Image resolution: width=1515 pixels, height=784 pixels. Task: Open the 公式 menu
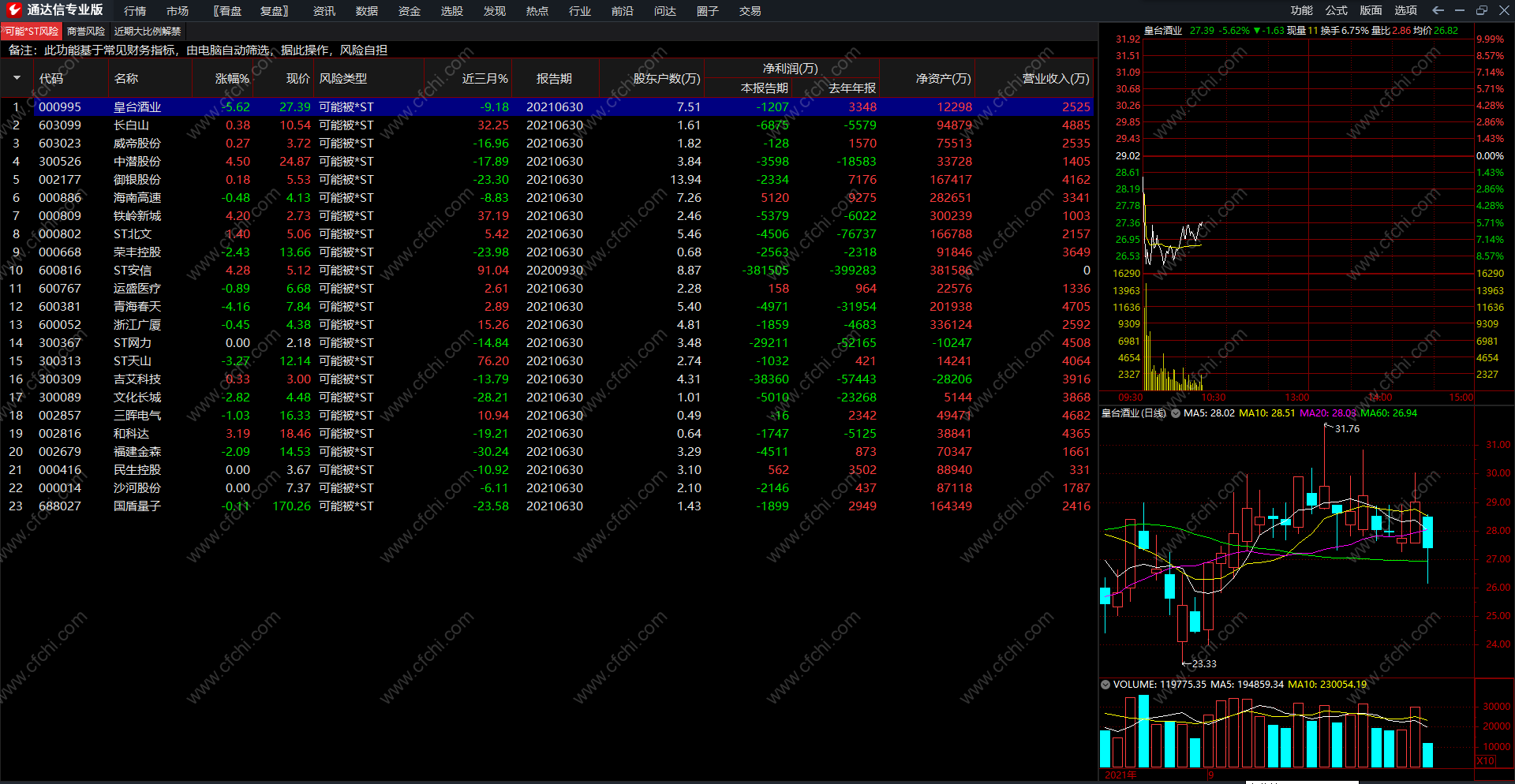click(x=1337, y=10)
